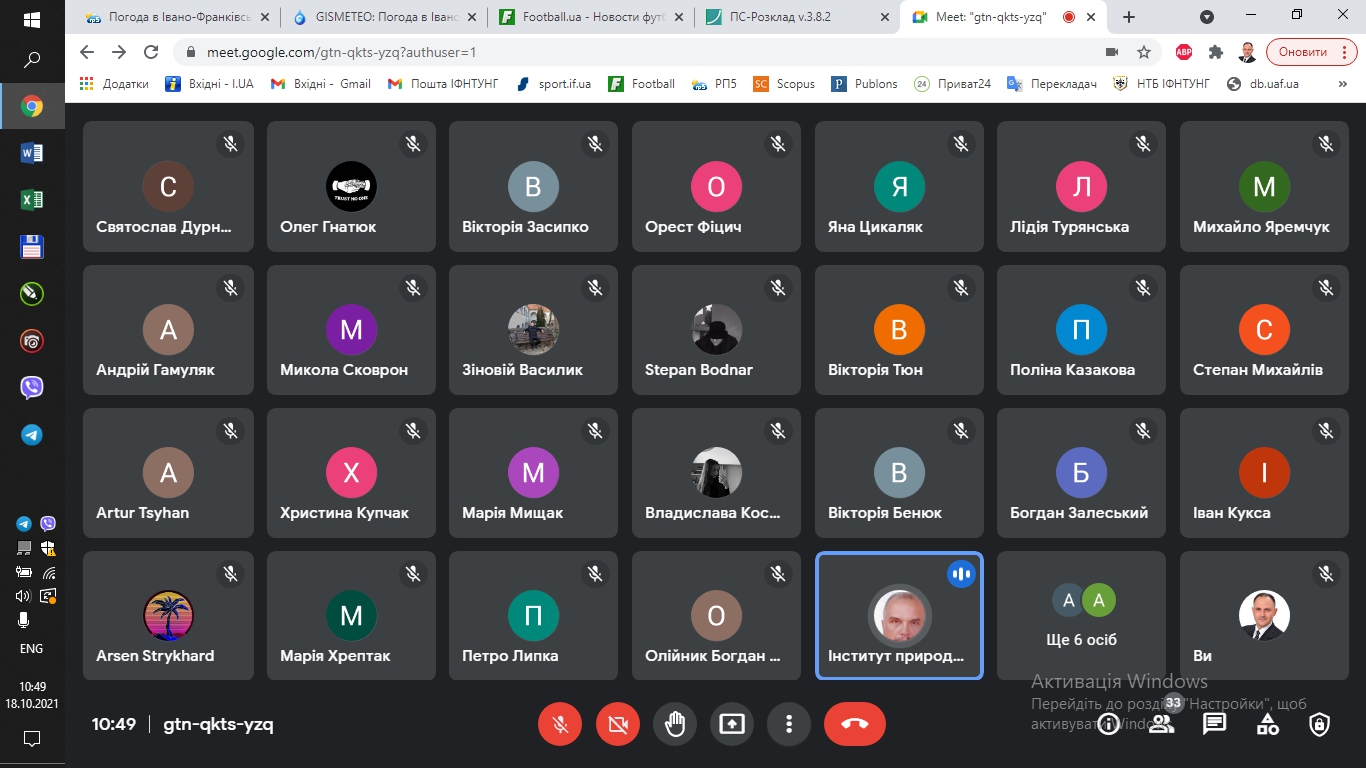Open the meeting chat panel
This screenshot has width=1366, height=768.
coord(1214,724)
